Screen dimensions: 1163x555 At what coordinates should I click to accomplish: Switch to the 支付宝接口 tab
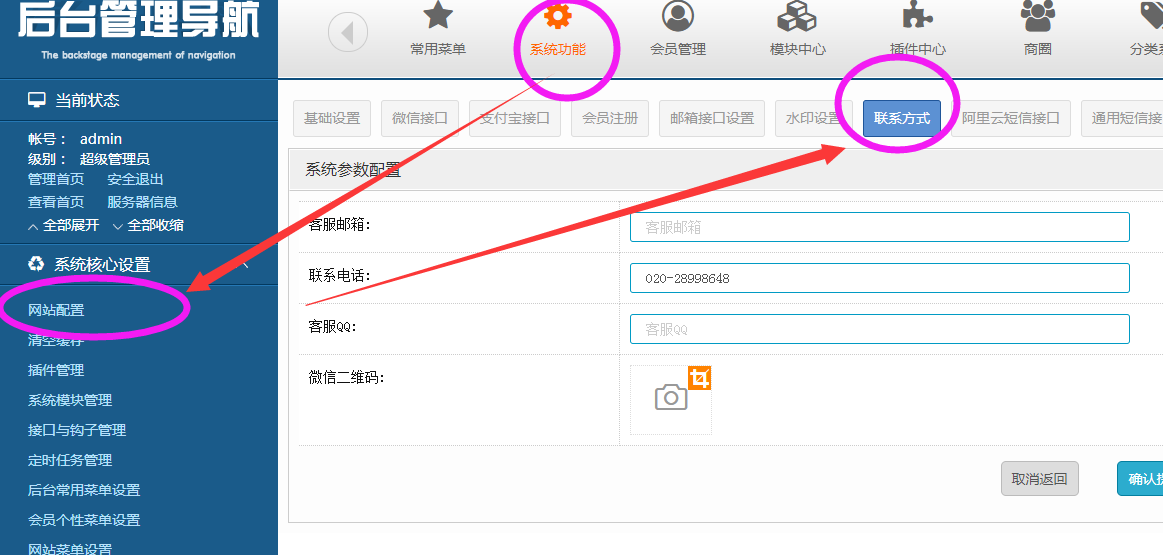pyautogui.click(x=515, y=119)
